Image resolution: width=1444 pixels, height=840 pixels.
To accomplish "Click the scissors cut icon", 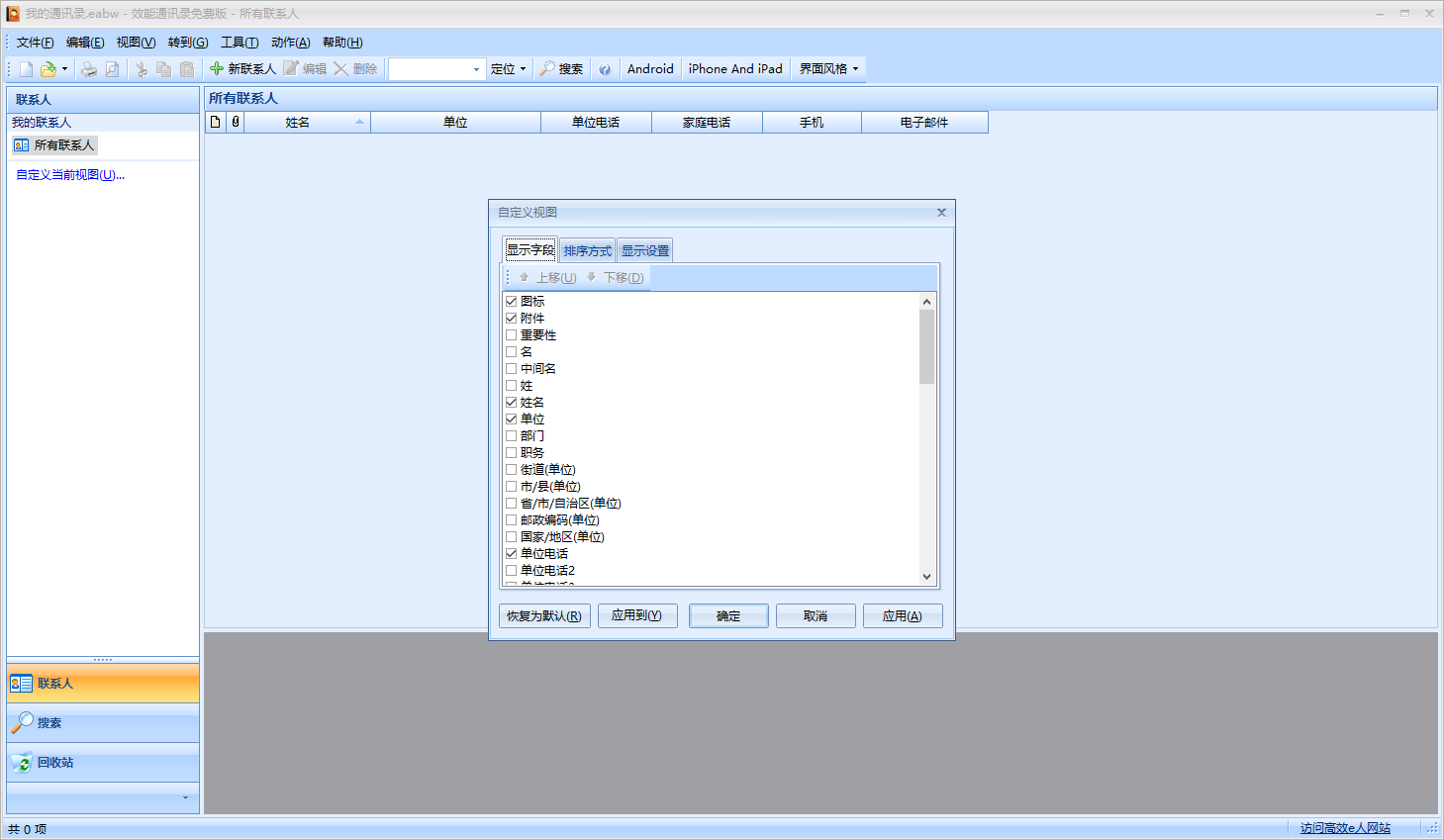I will (142, 69).
